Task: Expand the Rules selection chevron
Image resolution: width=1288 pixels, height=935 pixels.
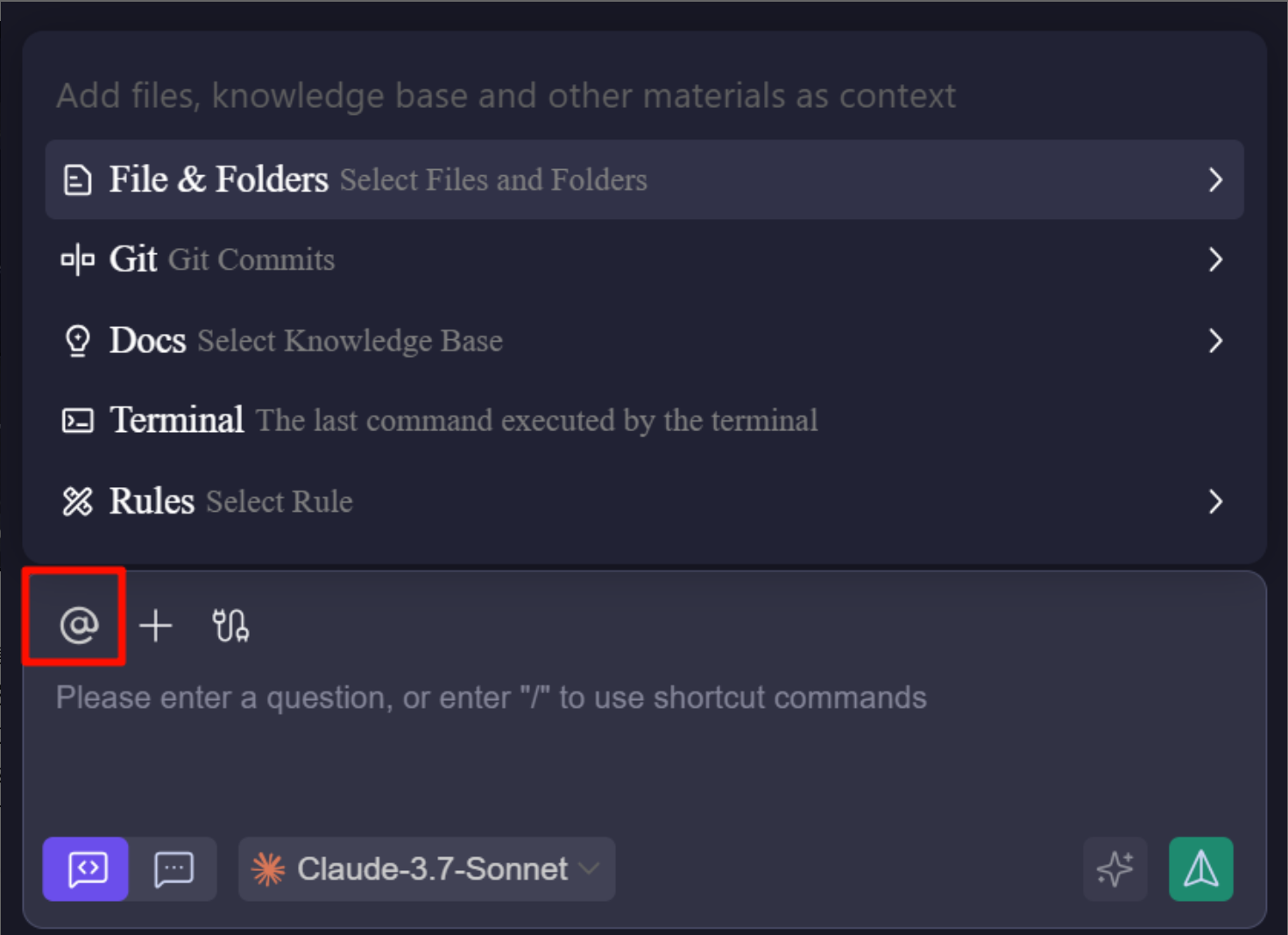Action: 1216,501
